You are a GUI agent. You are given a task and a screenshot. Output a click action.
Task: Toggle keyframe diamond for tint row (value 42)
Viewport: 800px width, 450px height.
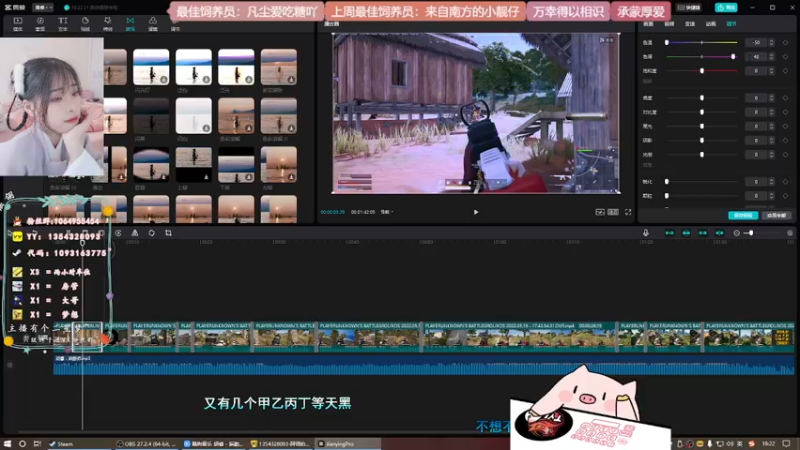point(785,57)
